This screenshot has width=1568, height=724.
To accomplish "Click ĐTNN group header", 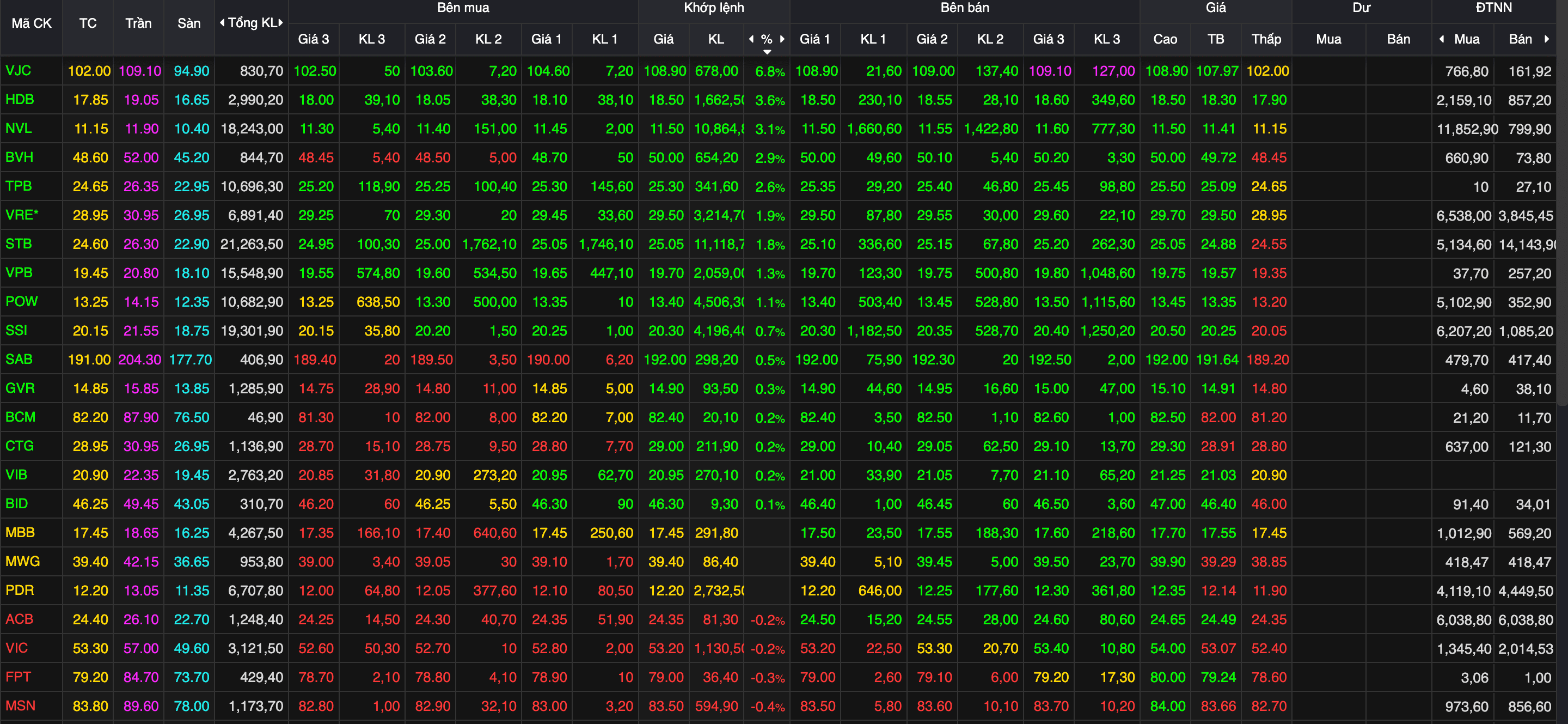I will 1494,8.
